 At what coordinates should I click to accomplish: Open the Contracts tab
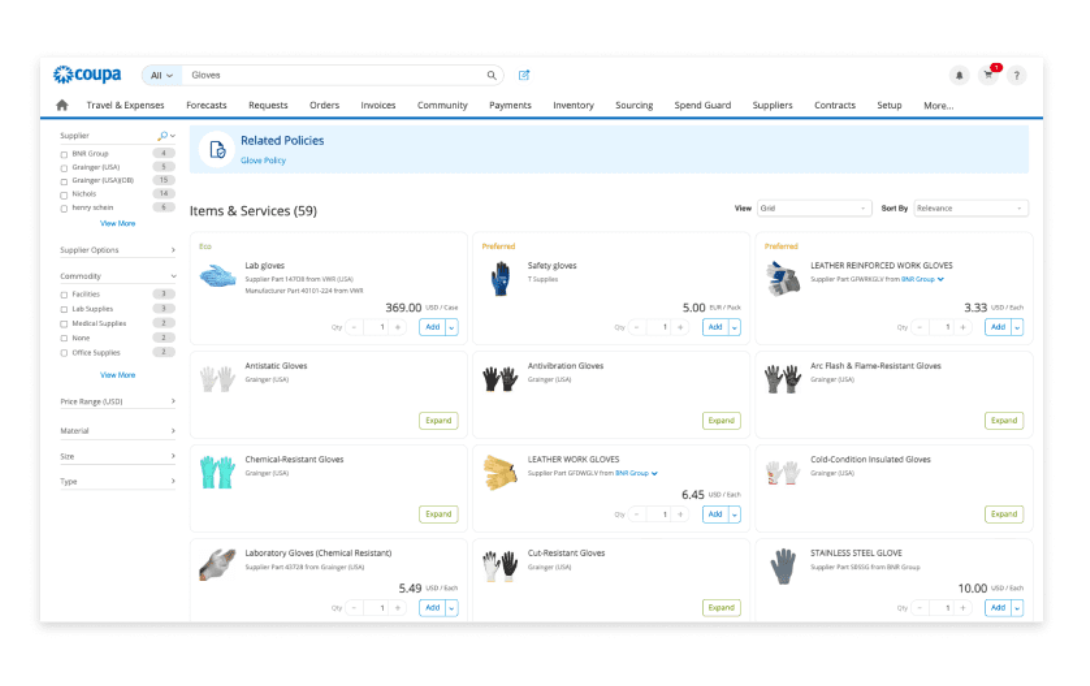835,105
